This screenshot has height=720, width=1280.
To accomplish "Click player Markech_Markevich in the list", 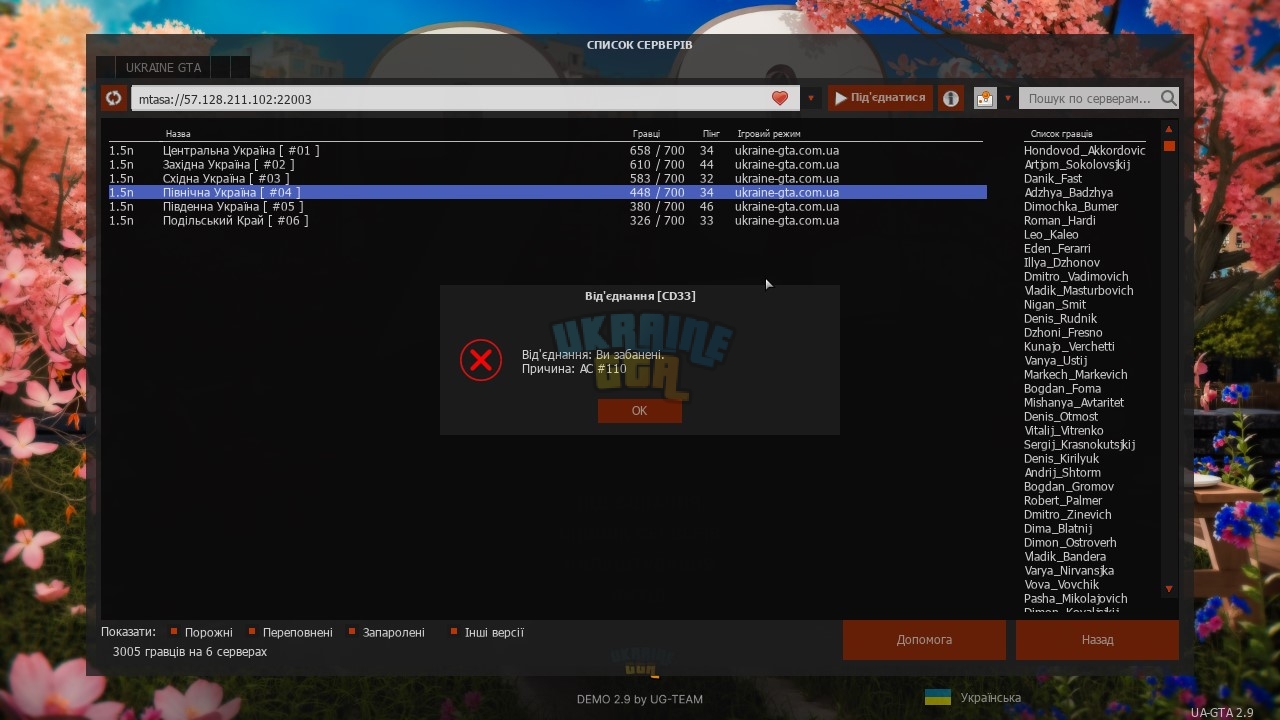I will coord(1076,375).
